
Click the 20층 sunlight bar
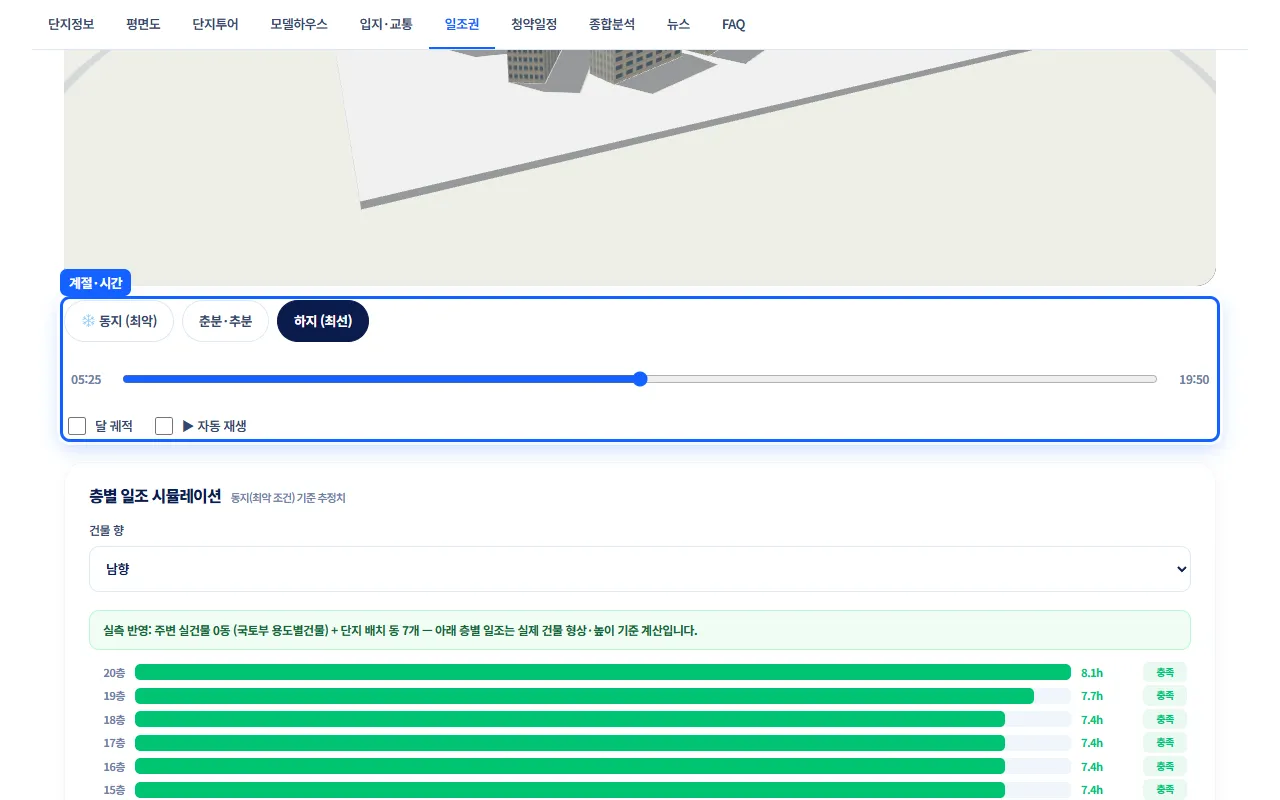(x=603, y=673)
